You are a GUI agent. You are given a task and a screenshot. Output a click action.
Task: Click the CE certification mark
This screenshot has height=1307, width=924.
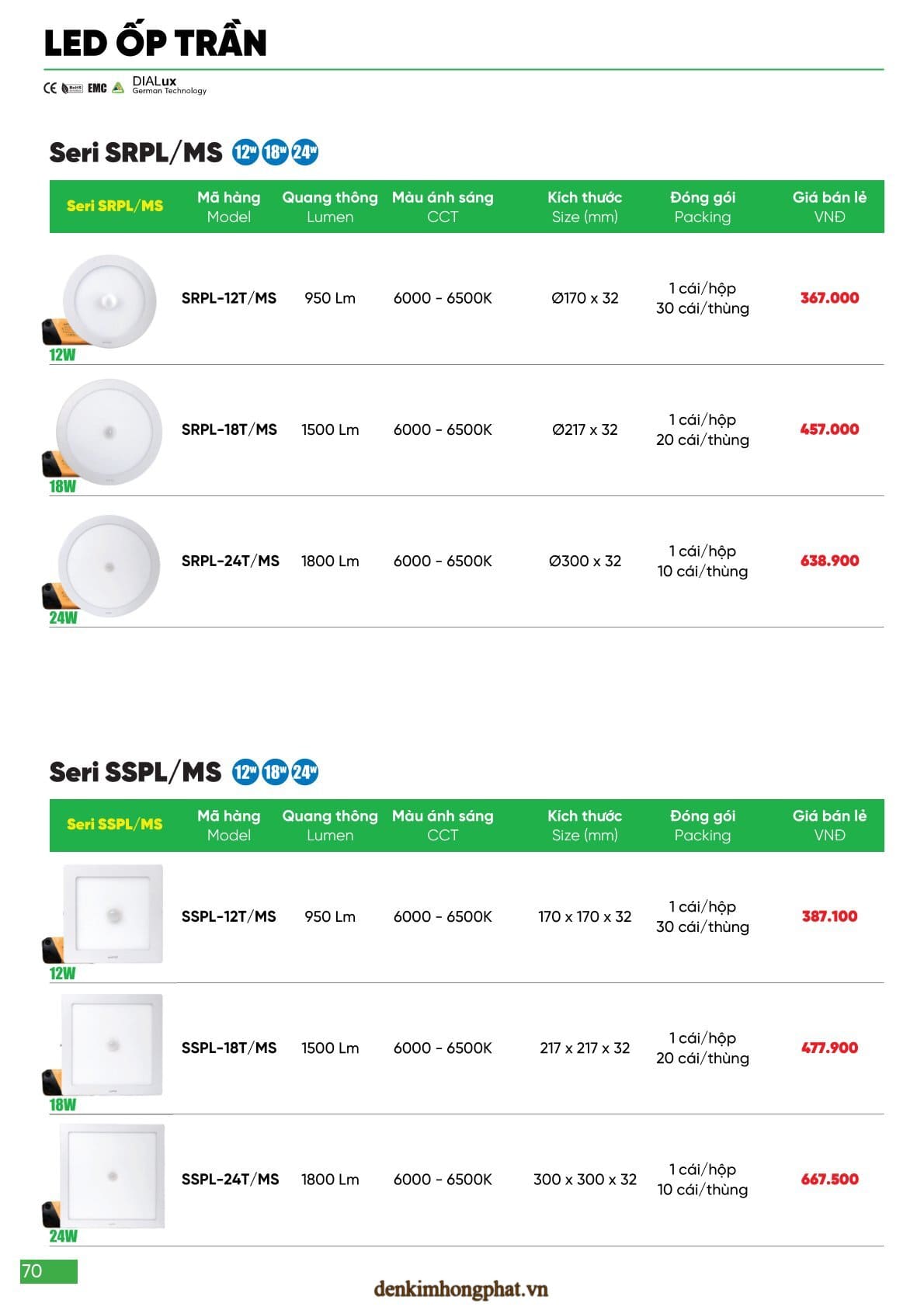(50, 89)
